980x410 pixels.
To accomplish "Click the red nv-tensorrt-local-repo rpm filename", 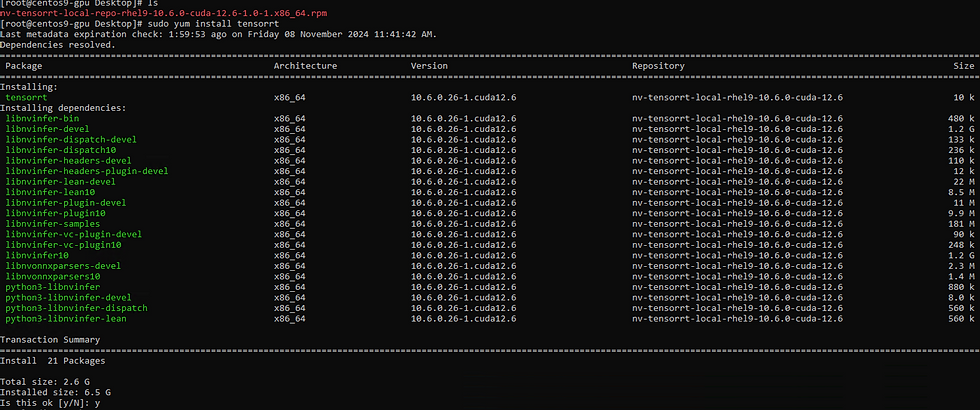I will click(163, 13).
